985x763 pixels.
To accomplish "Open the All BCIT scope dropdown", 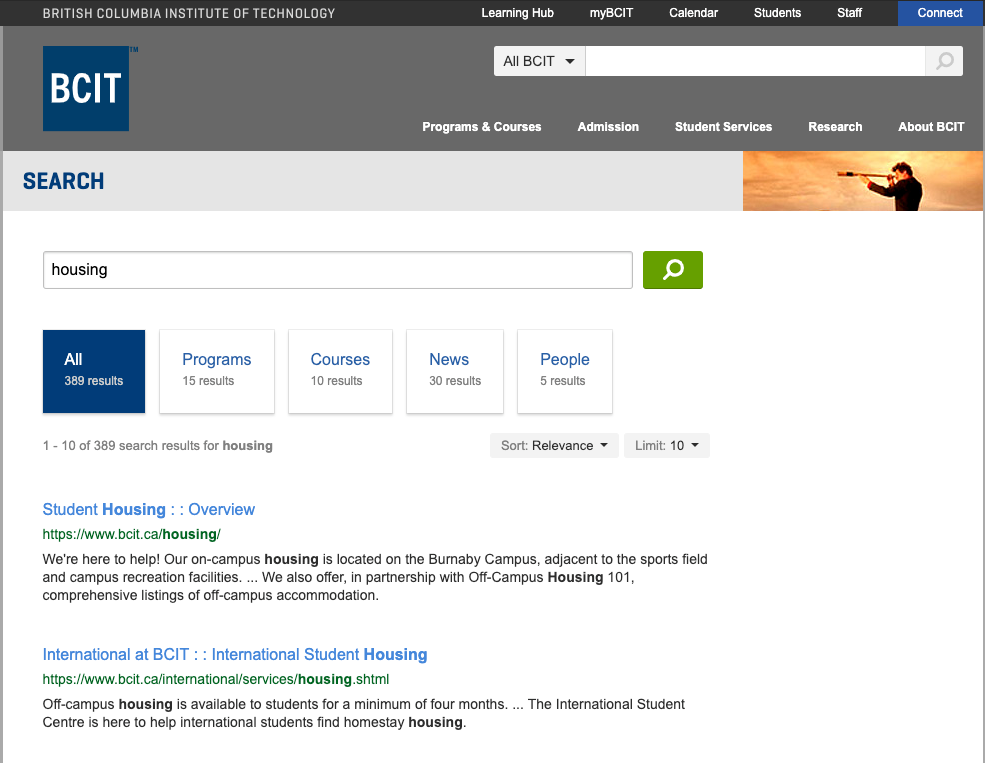I will [x=540, y=61].
